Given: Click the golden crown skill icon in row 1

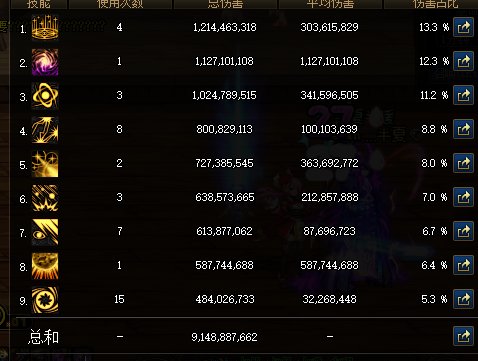Looking at the screenshot, I should tap(45, 27).
